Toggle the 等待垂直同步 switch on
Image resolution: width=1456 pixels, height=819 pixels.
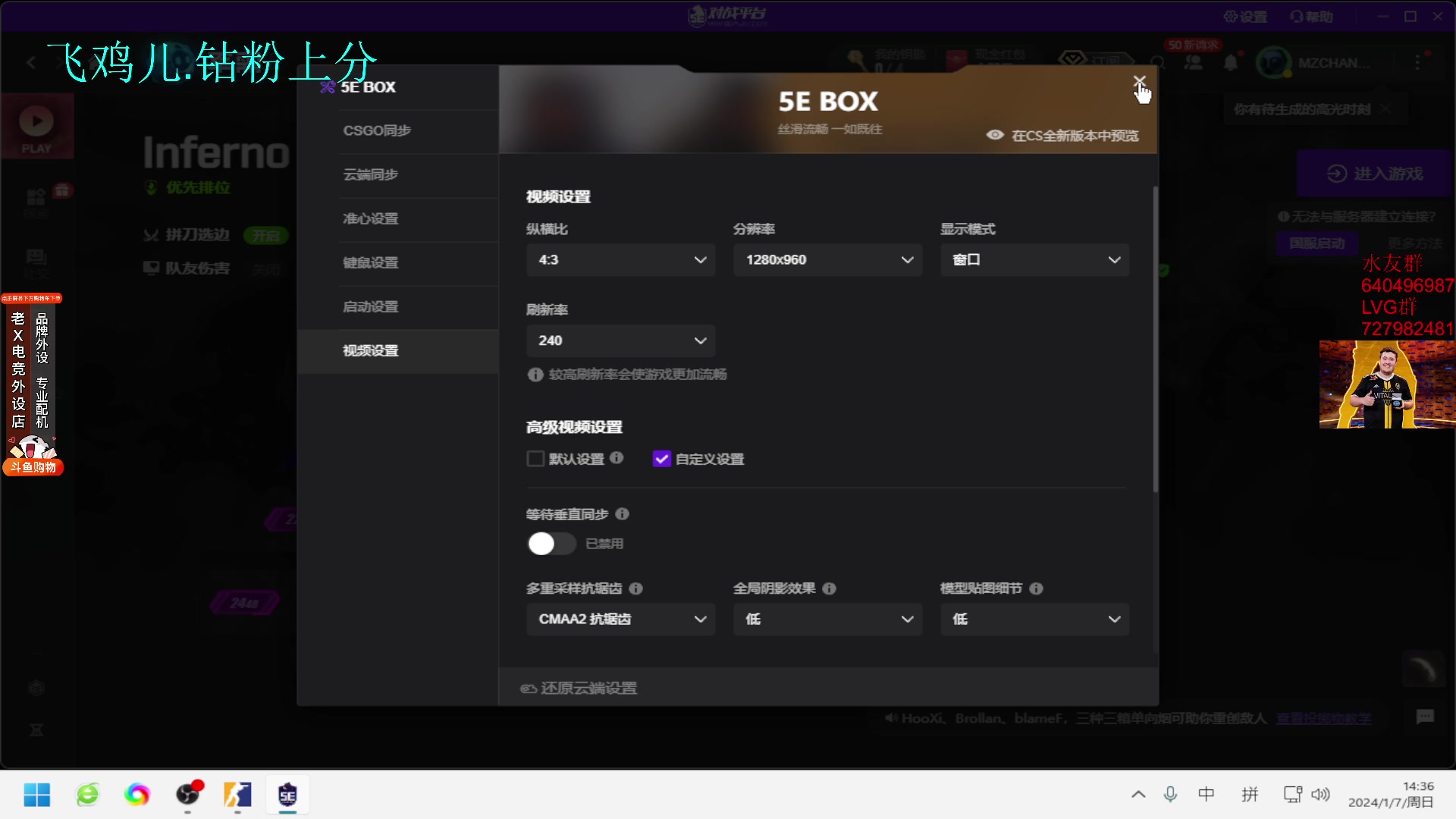(551, 543)
